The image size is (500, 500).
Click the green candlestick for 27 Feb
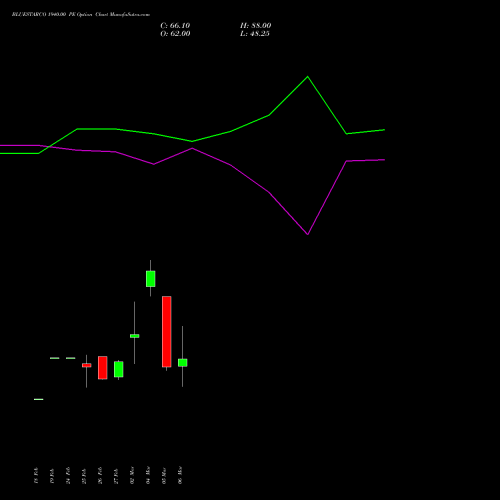[119, 369]
